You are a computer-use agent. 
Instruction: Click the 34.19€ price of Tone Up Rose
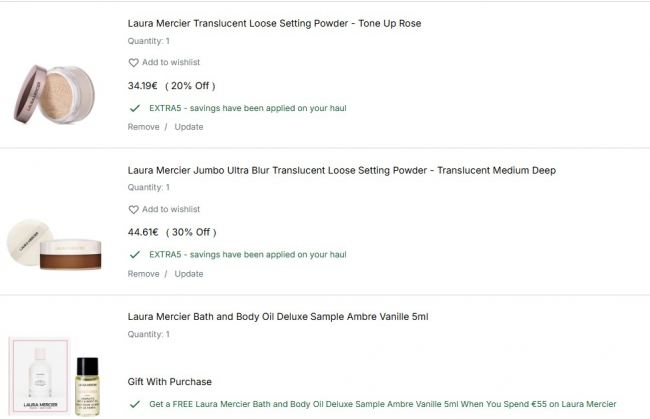pos(144,85)
